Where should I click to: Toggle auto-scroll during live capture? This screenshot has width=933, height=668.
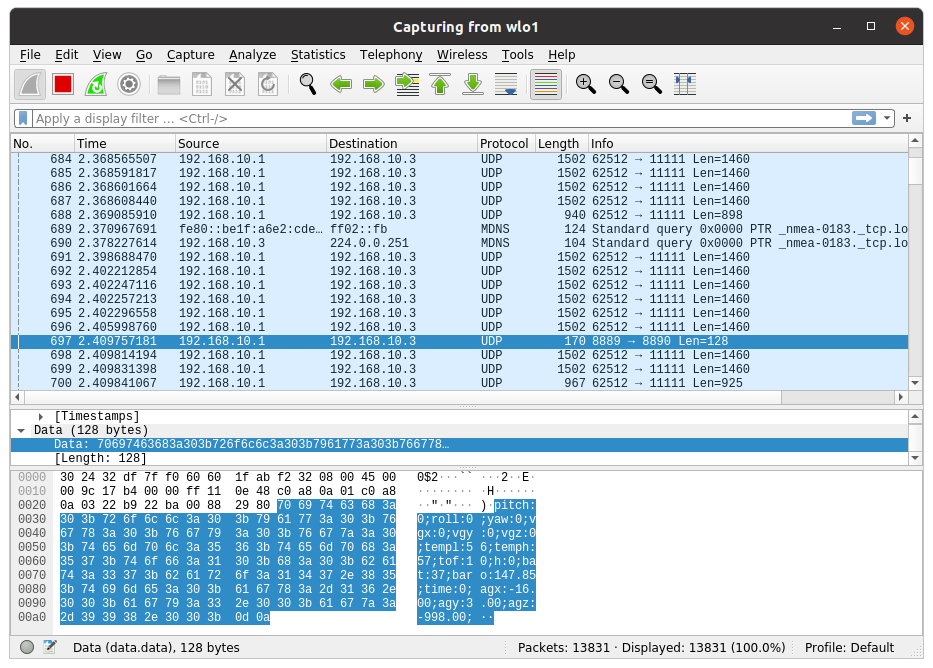pos(507,84)
